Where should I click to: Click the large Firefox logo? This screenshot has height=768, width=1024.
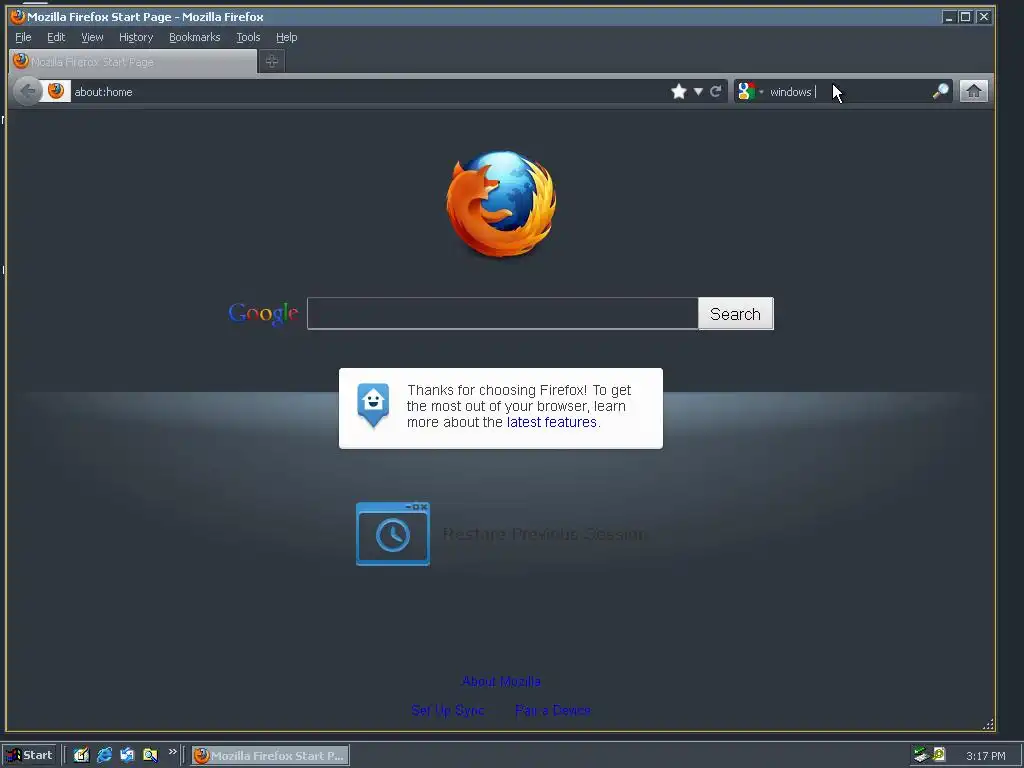click(502, 203)
